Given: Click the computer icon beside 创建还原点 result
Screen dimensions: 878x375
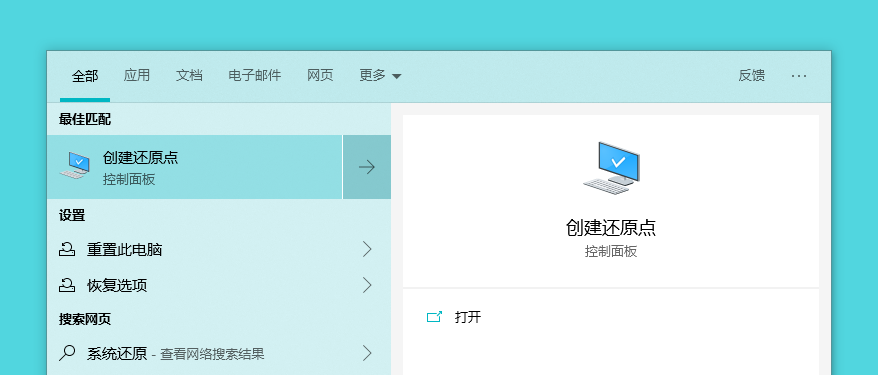Looking at the screenshot, I should (x=75, y=165).
